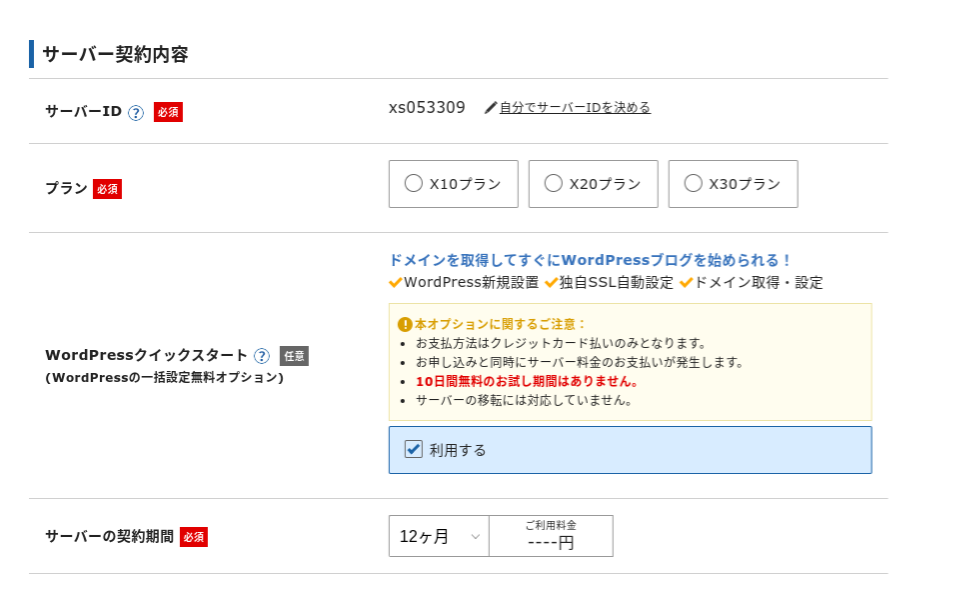Click the ご利用料金 price field
This screenshot has height=594, width=964.
click(551, 536)
